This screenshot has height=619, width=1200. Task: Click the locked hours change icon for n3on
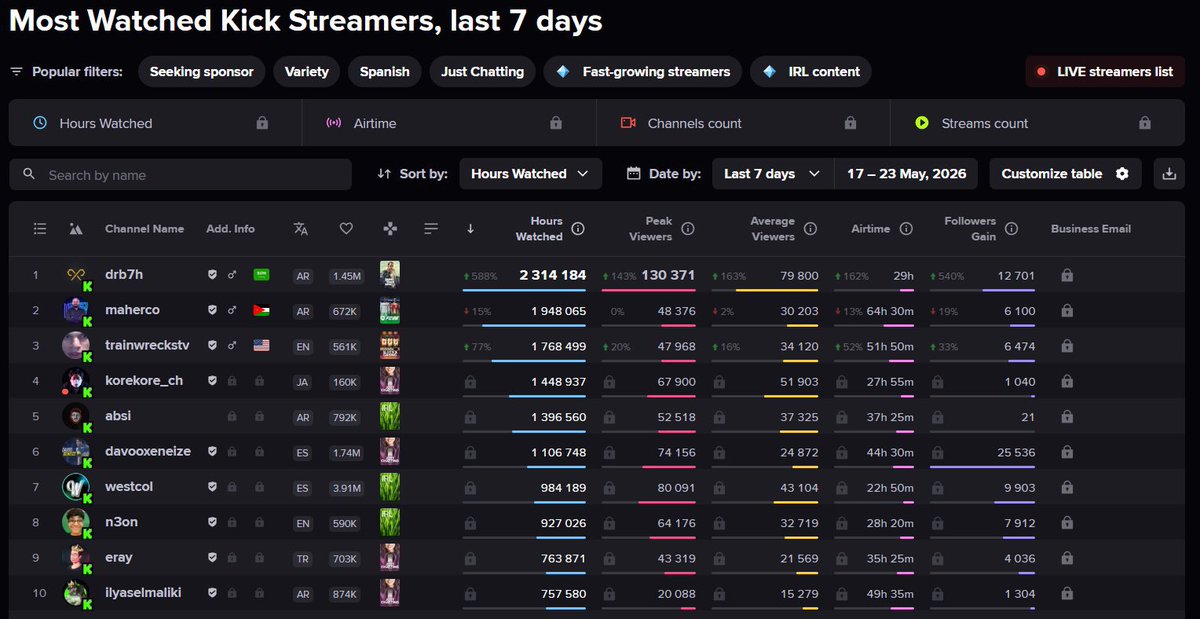[471, 523]
